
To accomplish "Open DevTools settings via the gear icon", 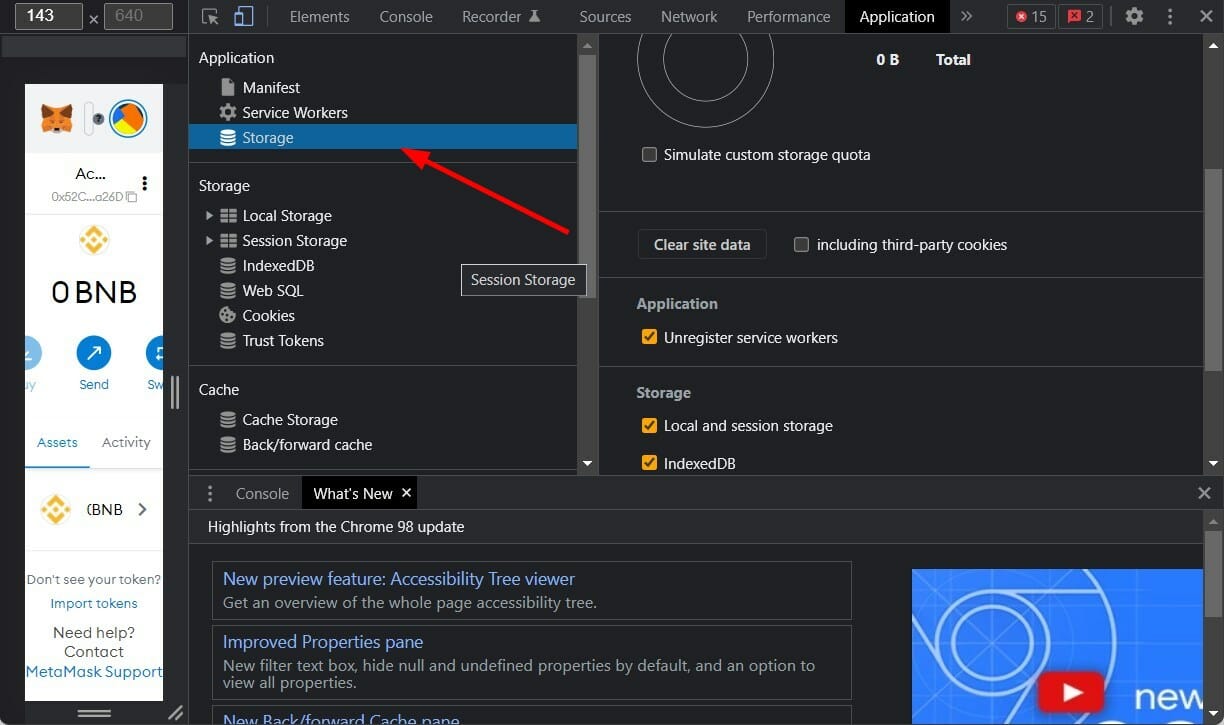I will 1133,17.
